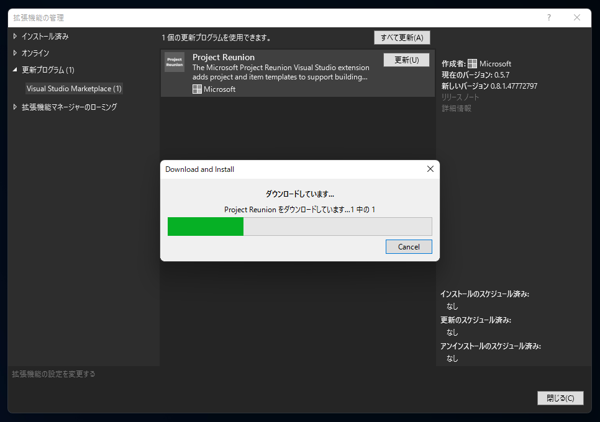Expand the オンライン category arrow
Viewport: 600px width, 422px height.
pos(15,53)
